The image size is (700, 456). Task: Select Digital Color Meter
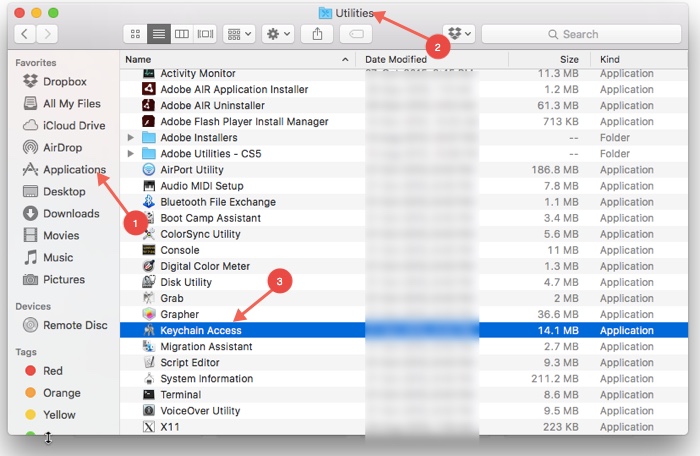404,266
